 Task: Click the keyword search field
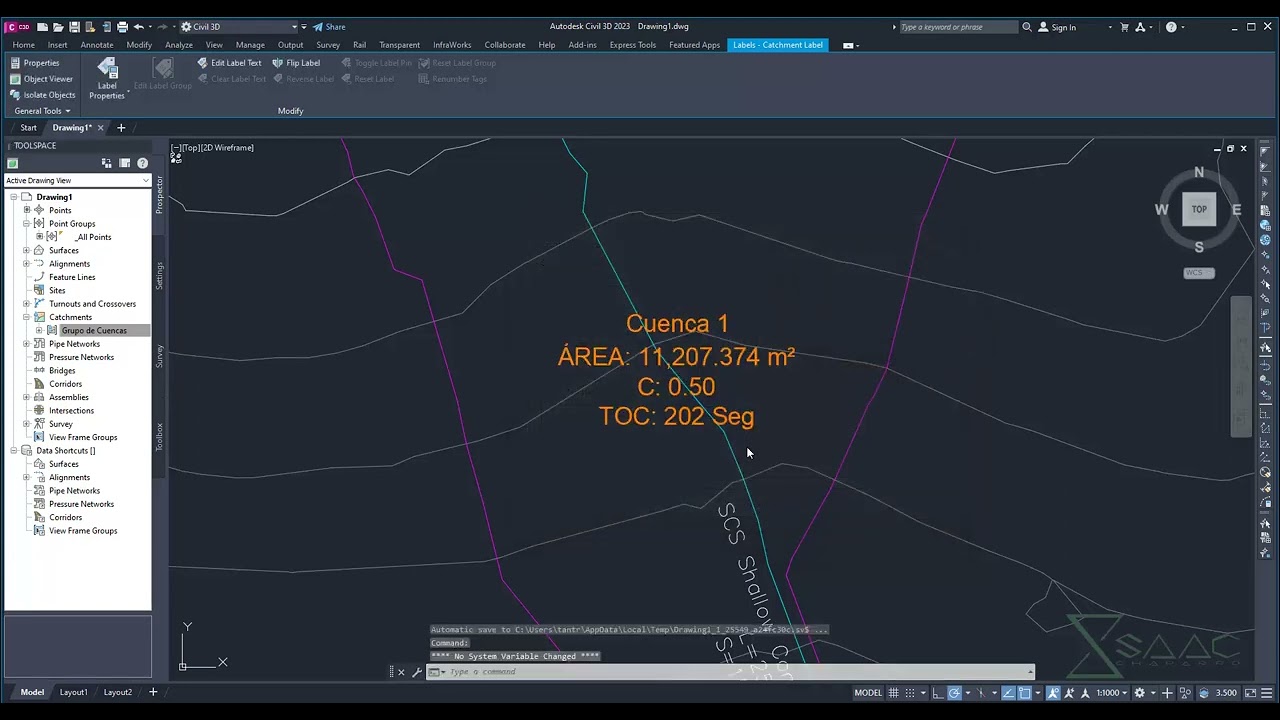click(x=957, y=27)
